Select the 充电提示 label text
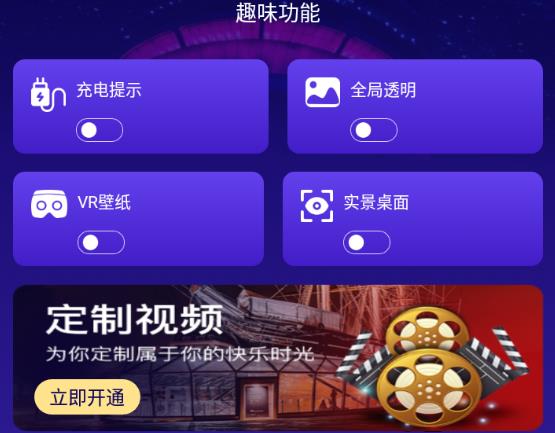This screenshot has height=433, width=555. 109,90
